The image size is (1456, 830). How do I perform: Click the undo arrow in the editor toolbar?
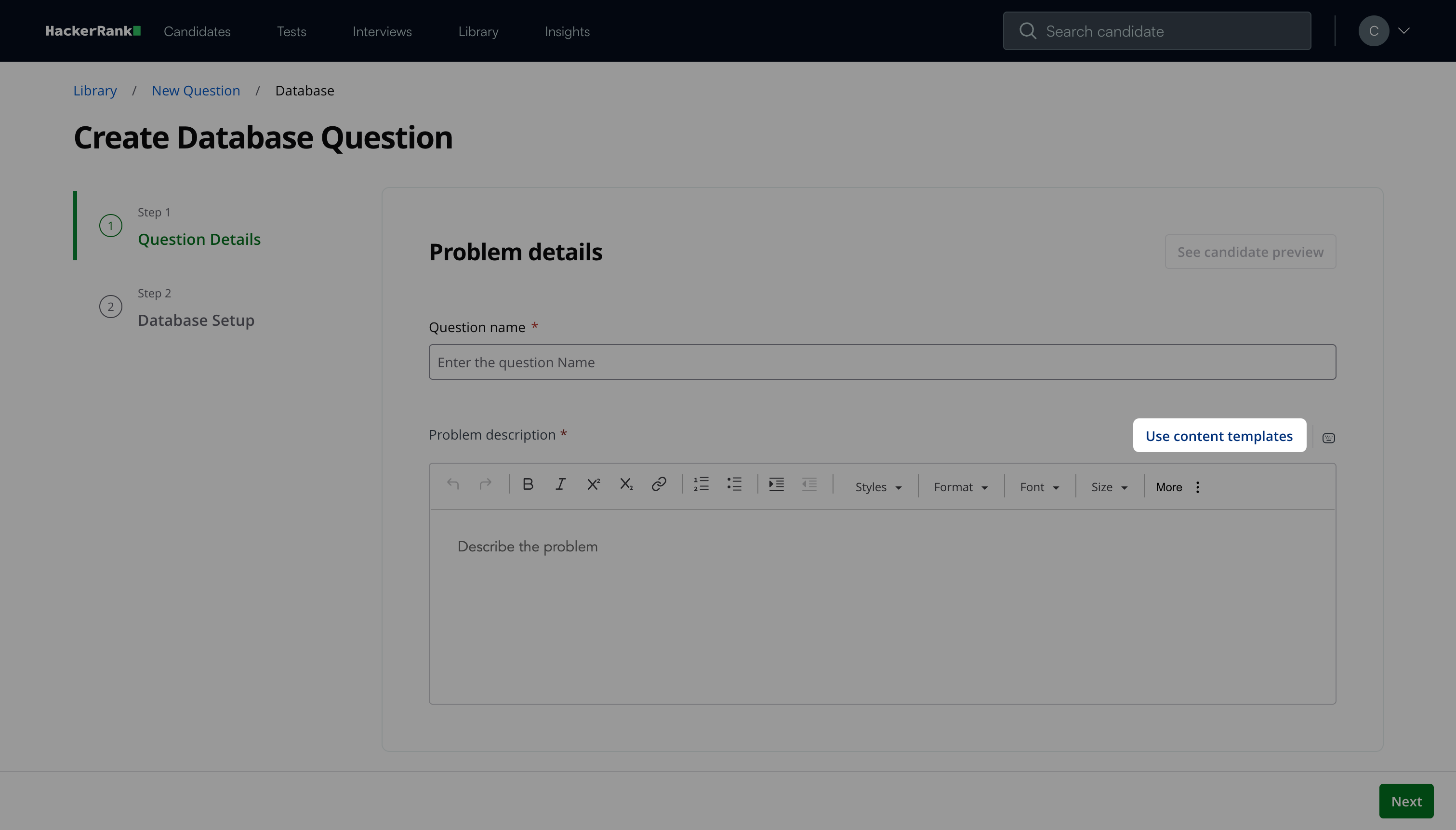pyautogui.click(x=453, y=484)
